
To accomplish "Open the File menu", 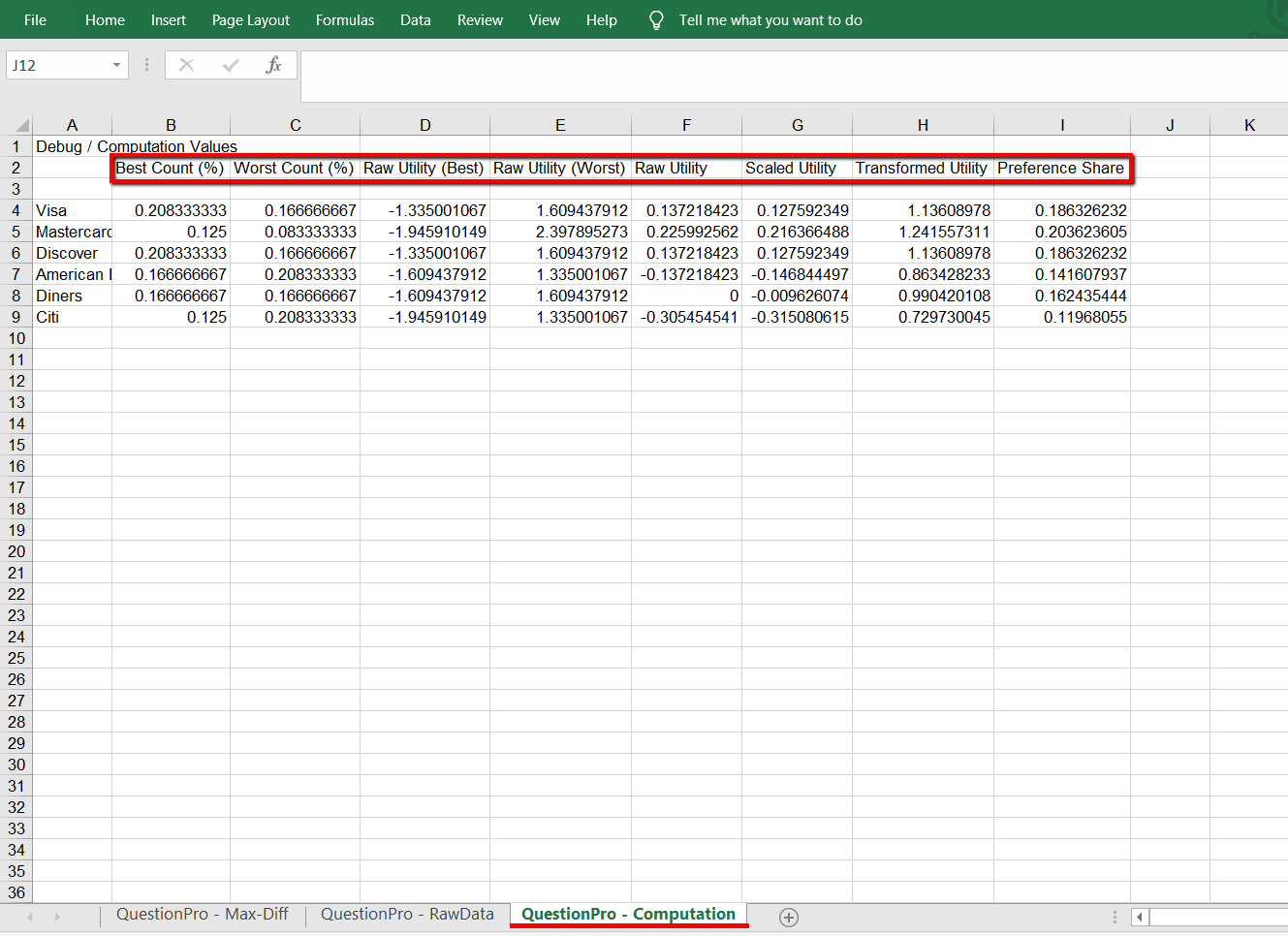I will (x=35, y=20).
